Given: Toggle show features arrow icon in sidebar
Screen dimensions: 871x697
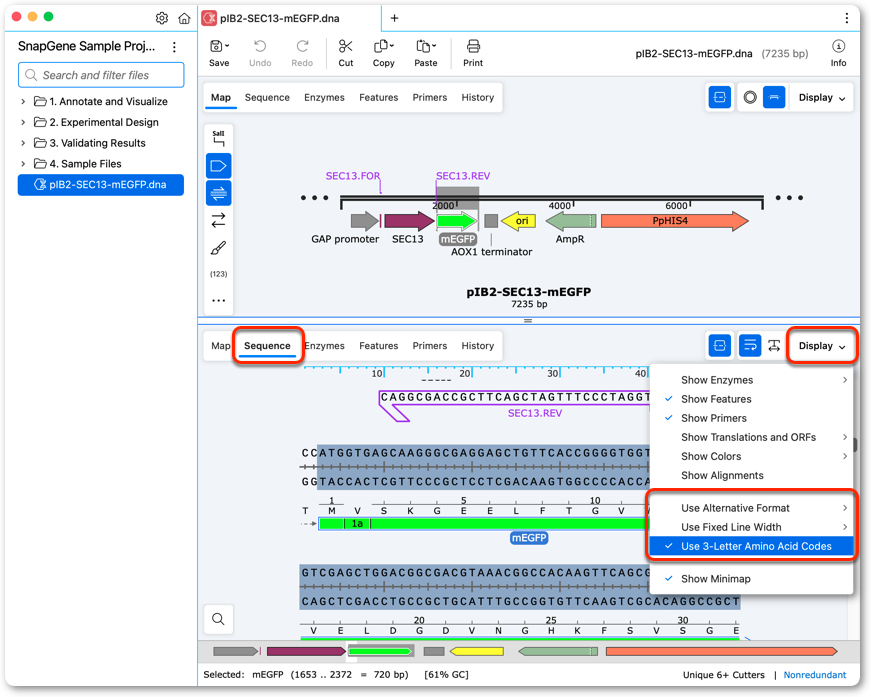Looking at the screenshot, I should tap(219, 166).
